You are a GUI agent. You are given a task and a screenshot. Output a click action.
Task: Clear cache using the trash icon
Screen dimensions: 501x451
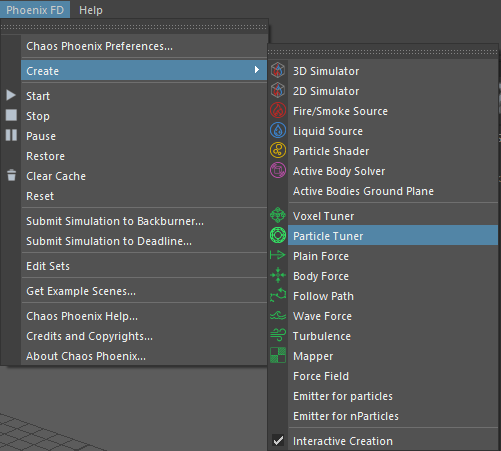(x=11, y=175)
